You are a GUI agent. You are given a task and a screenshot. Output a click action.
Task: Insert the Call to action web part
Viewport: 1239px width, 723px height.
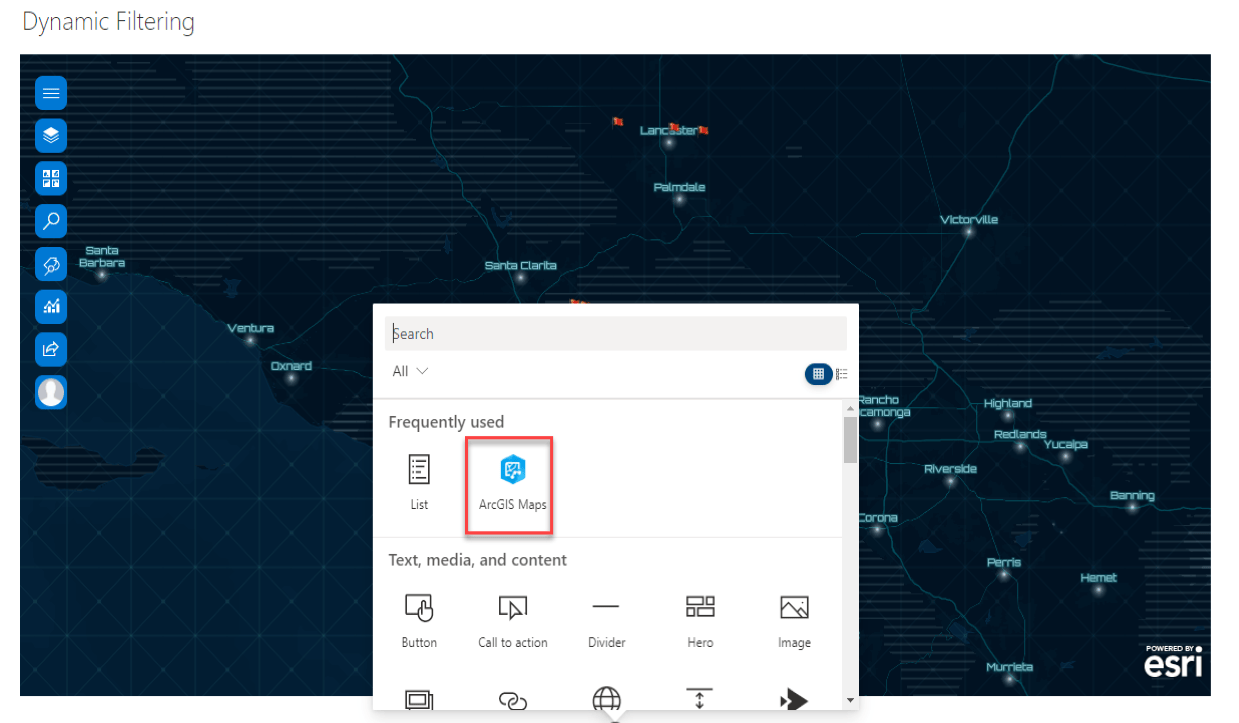point(513,620)
